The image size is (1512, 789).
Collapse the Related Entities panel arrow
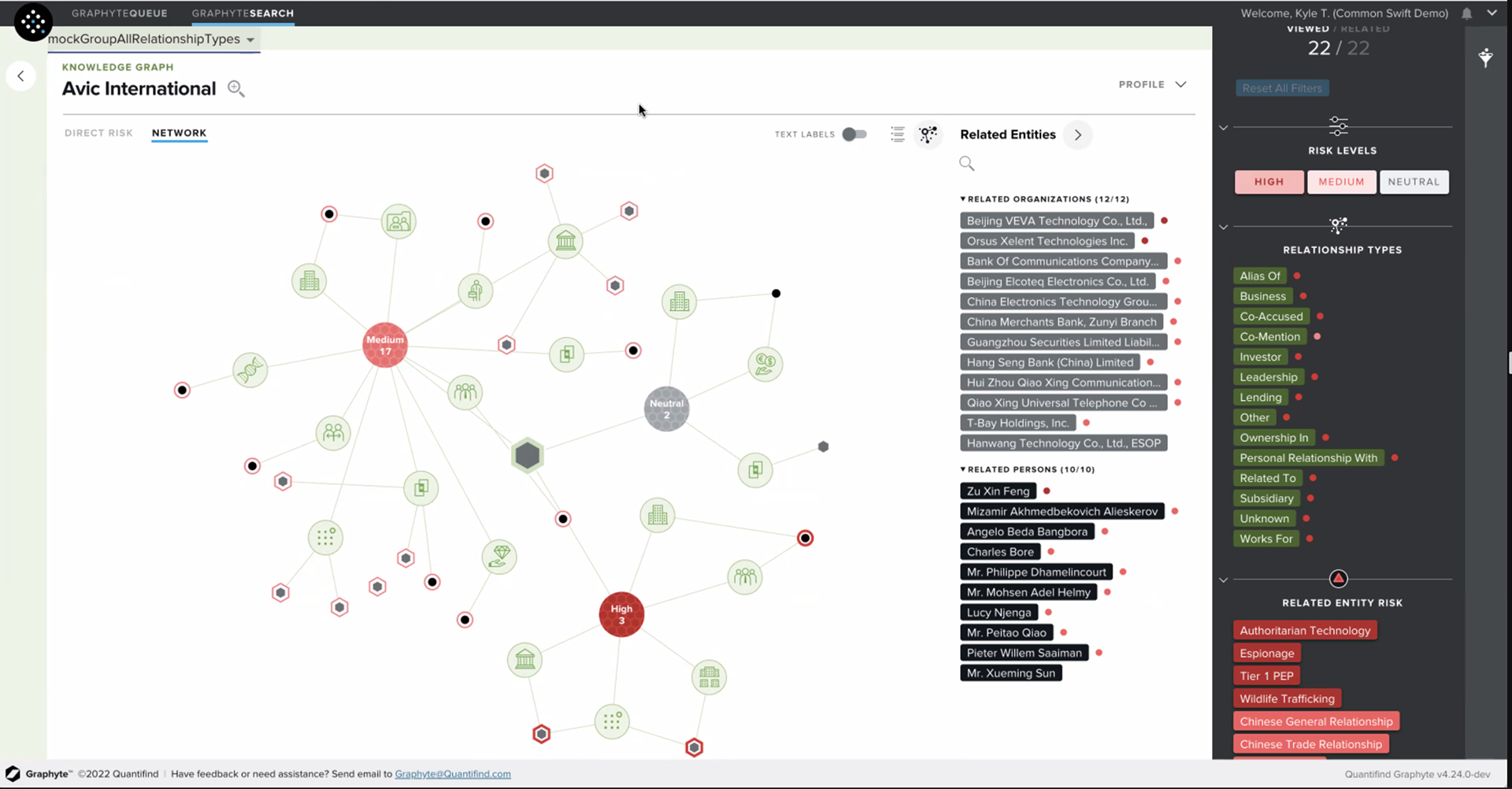click(x=1077, y=135)
